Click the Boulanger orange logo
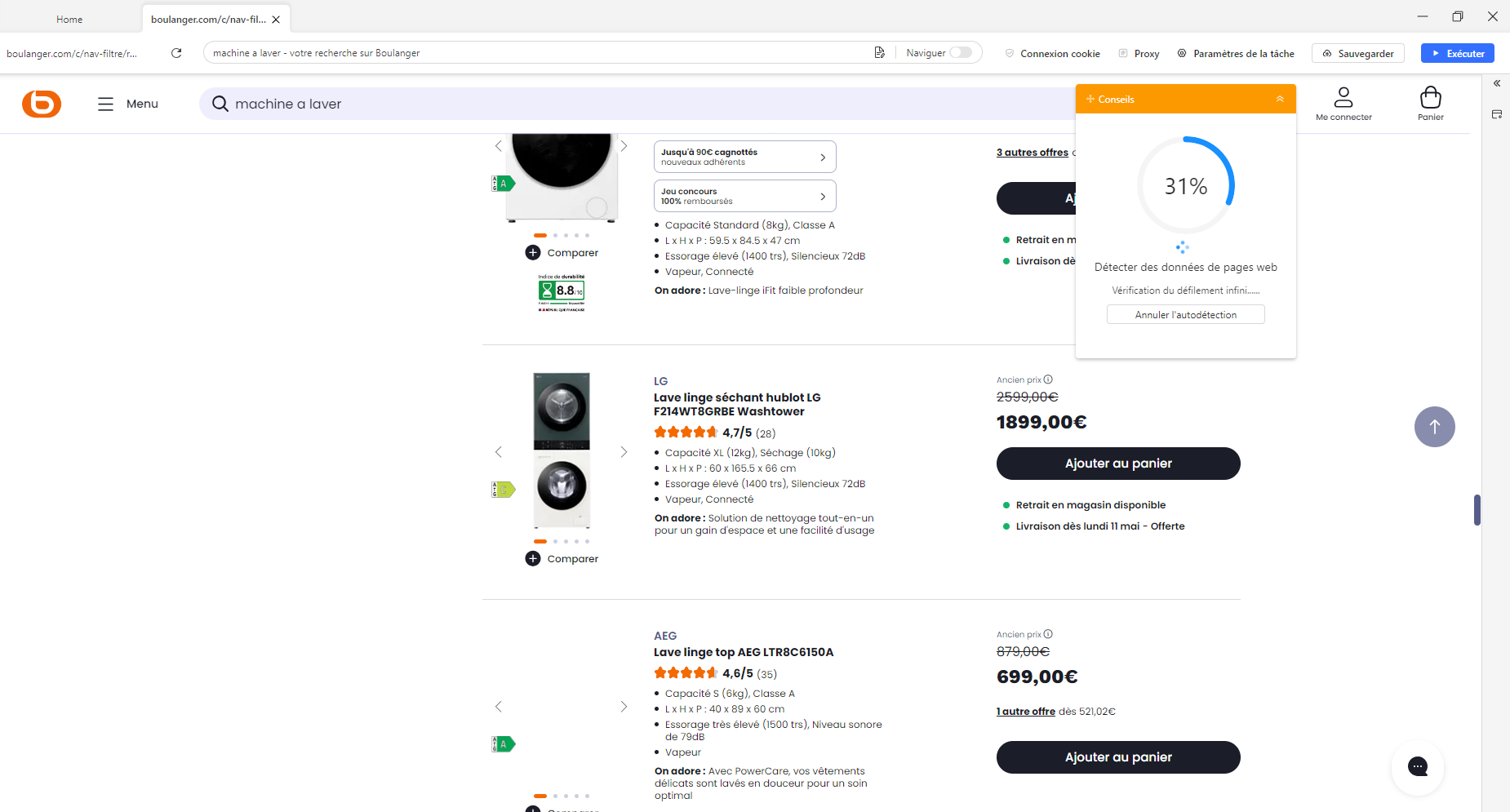The image size is (1510, 812). [42, 104]
